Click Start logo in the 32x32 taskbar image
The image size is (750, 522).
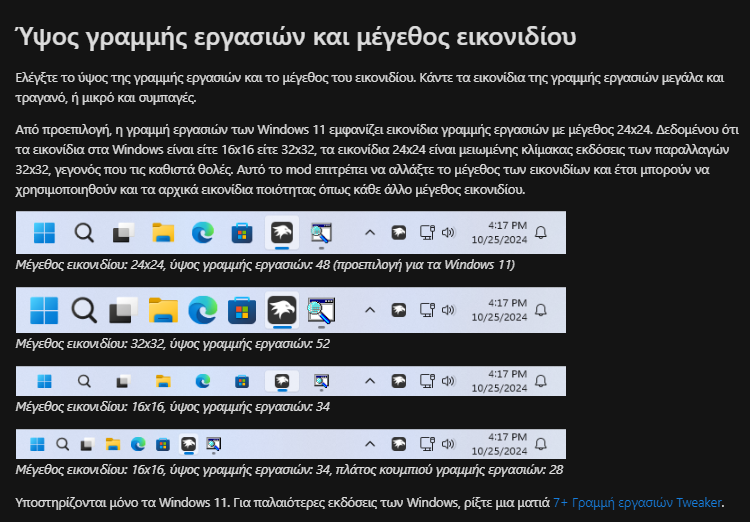[44, 310]
